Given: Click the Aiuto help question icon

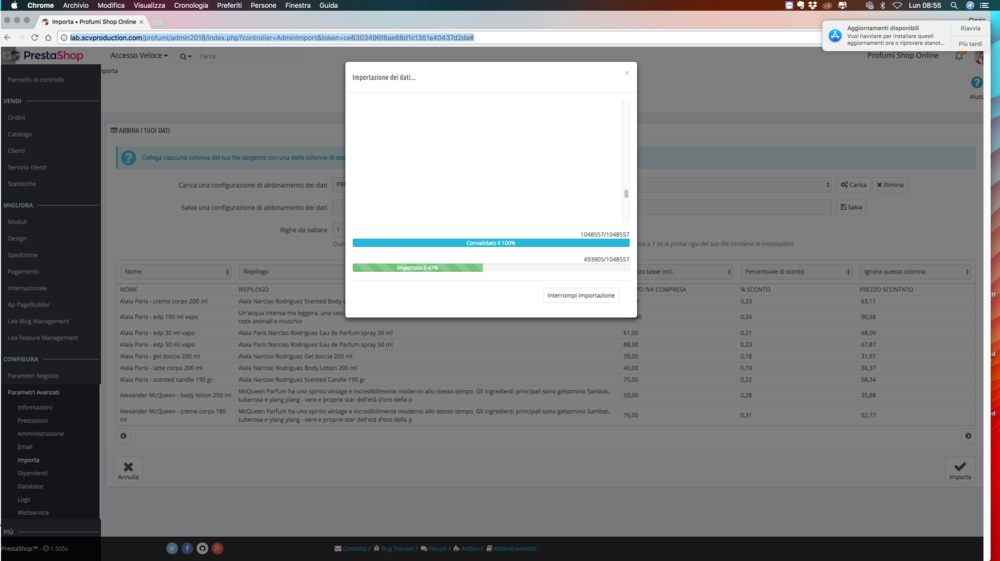Looking at the screenshot, I should 976,83.
